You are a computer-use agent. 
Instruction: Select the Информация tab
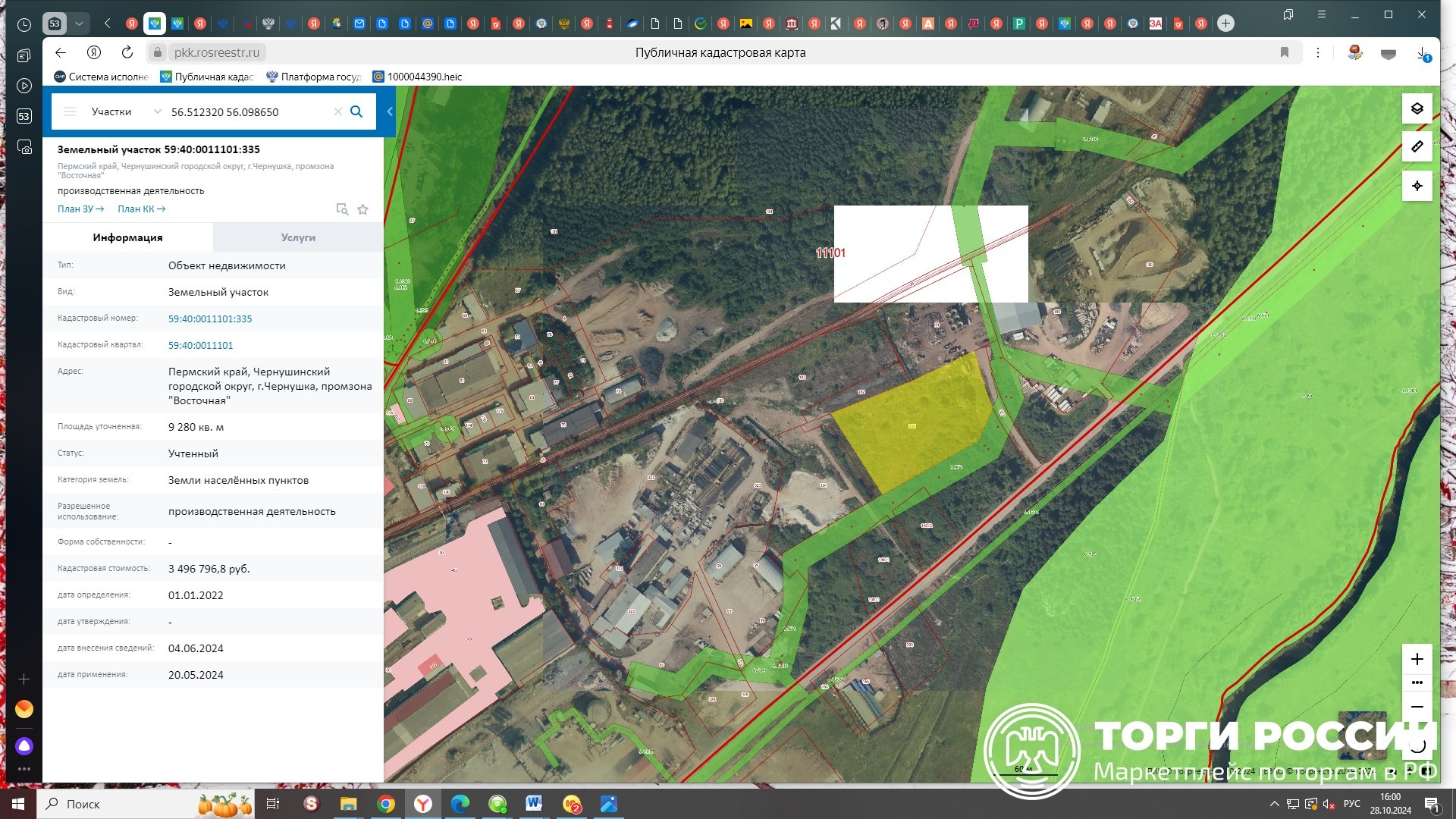click(127, 237)
